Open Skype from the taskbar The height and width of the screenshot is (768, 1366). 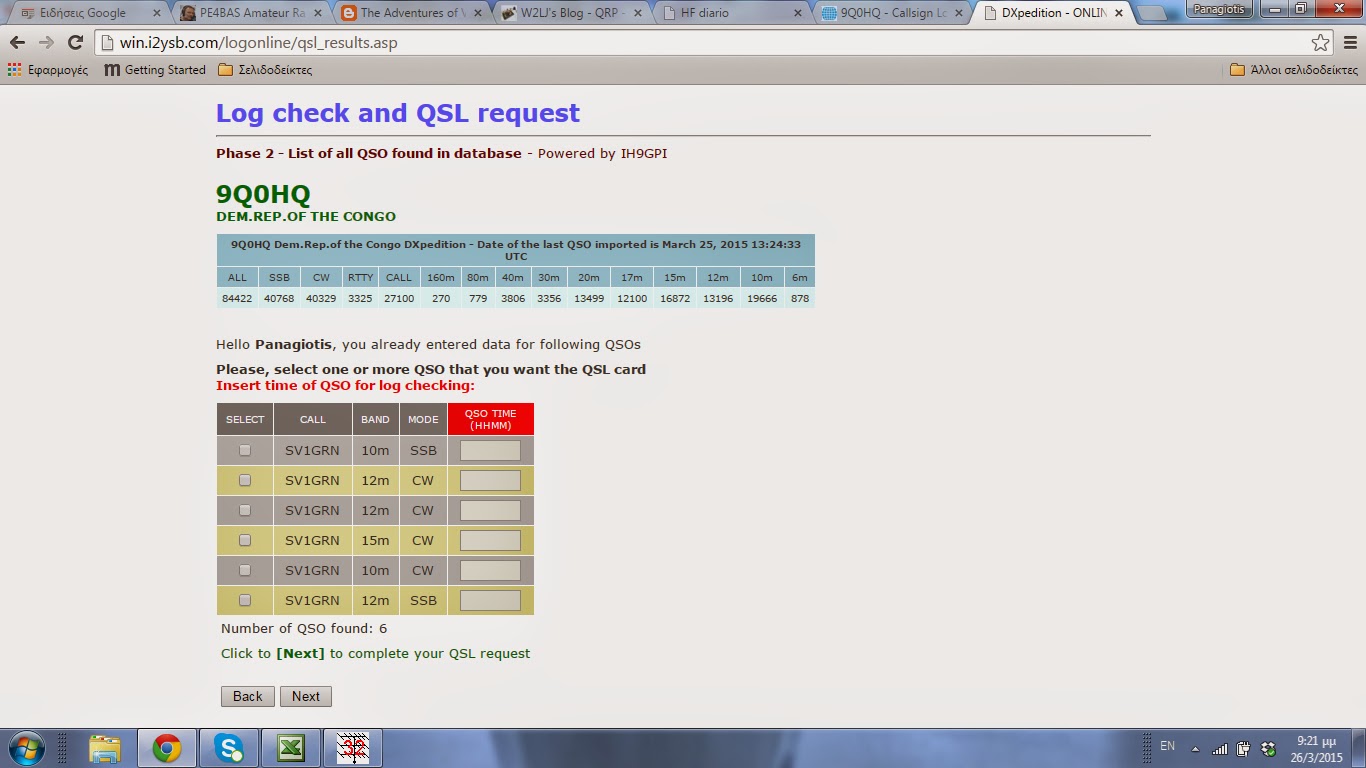(229, 747)
